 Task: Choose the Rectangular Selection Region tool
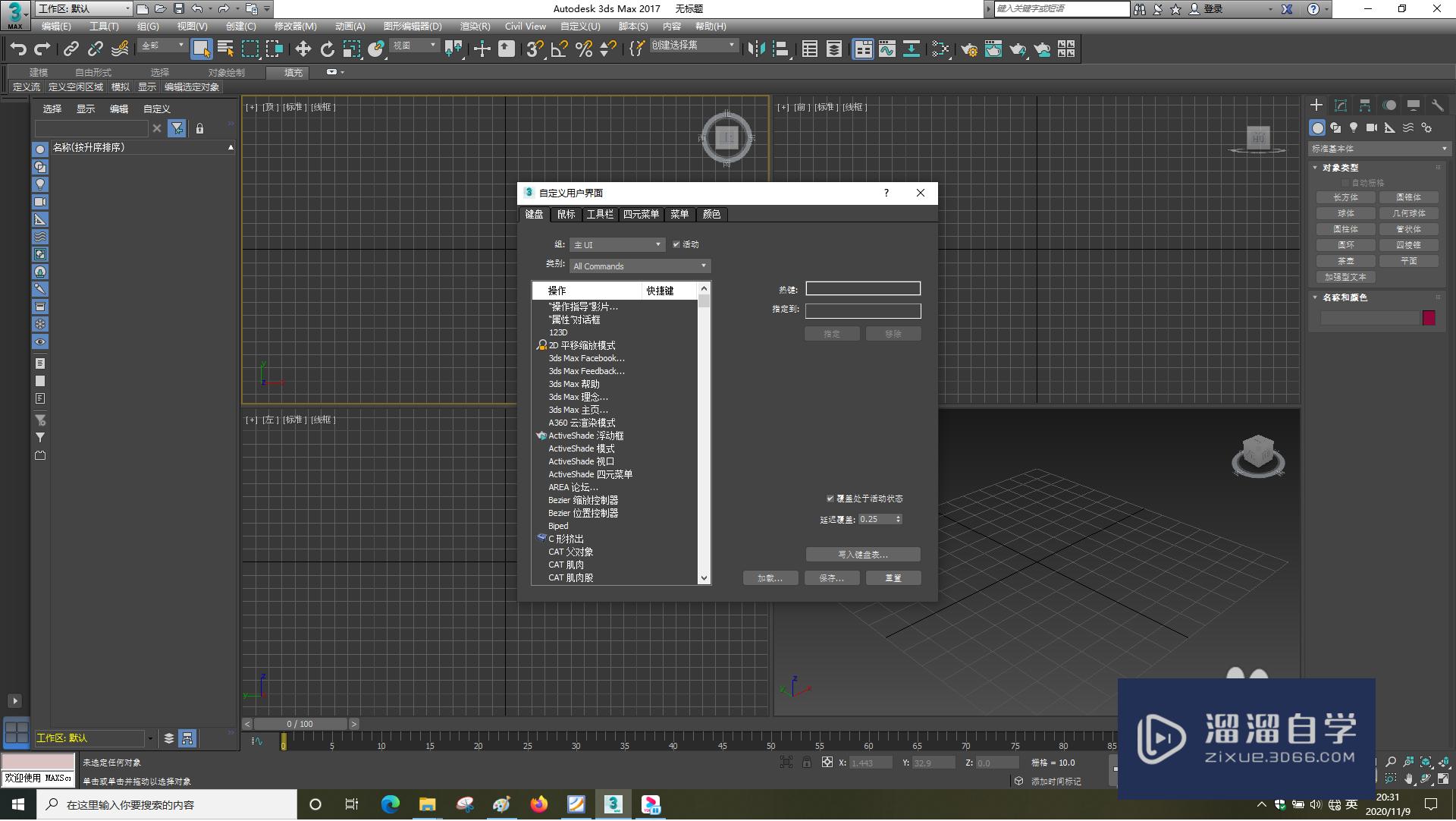250,49
